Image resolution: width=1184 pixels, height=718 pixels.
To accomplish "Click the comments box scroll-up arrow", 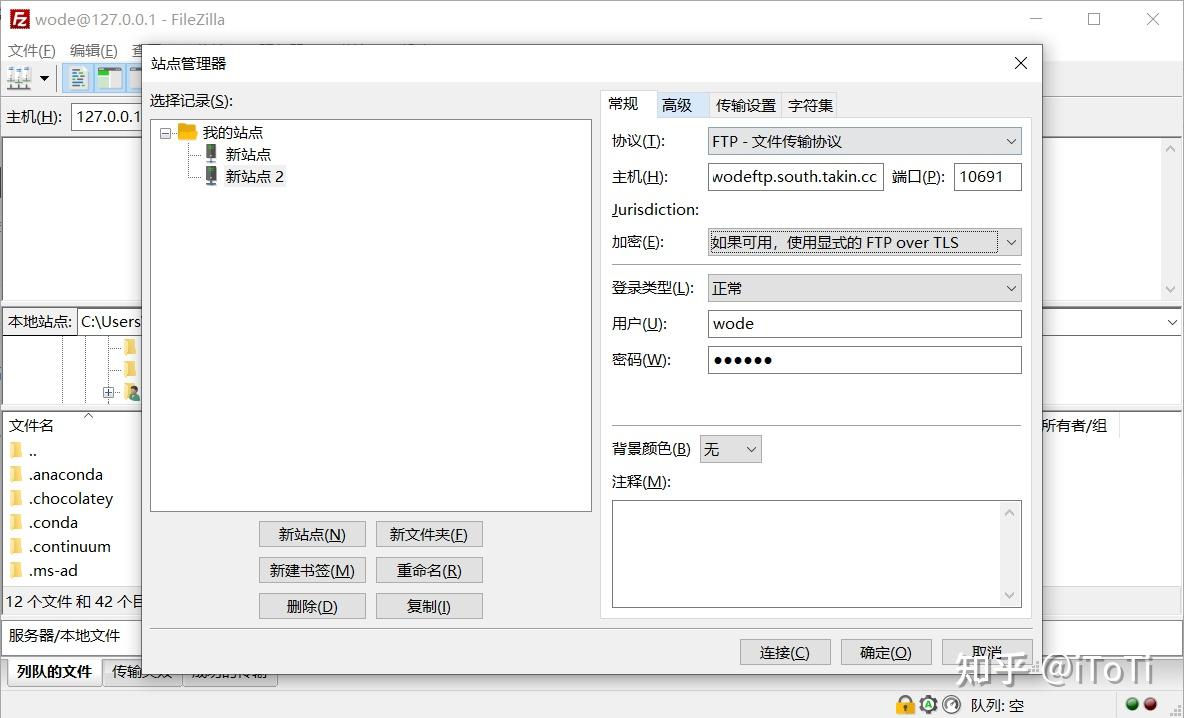I will 1010,513.
